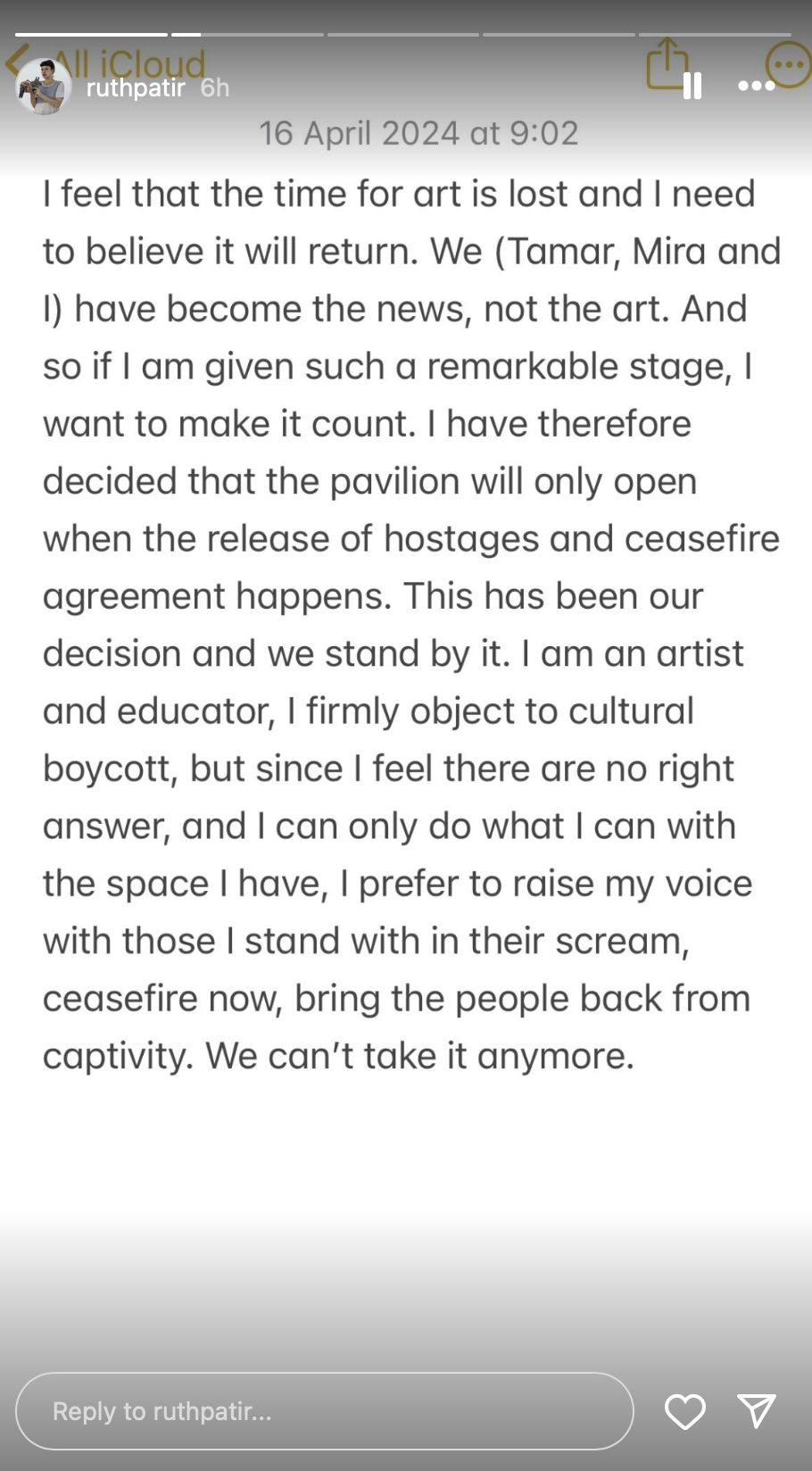
Task: Open ruthpatir's profile picture
Action: click(43, 87)
